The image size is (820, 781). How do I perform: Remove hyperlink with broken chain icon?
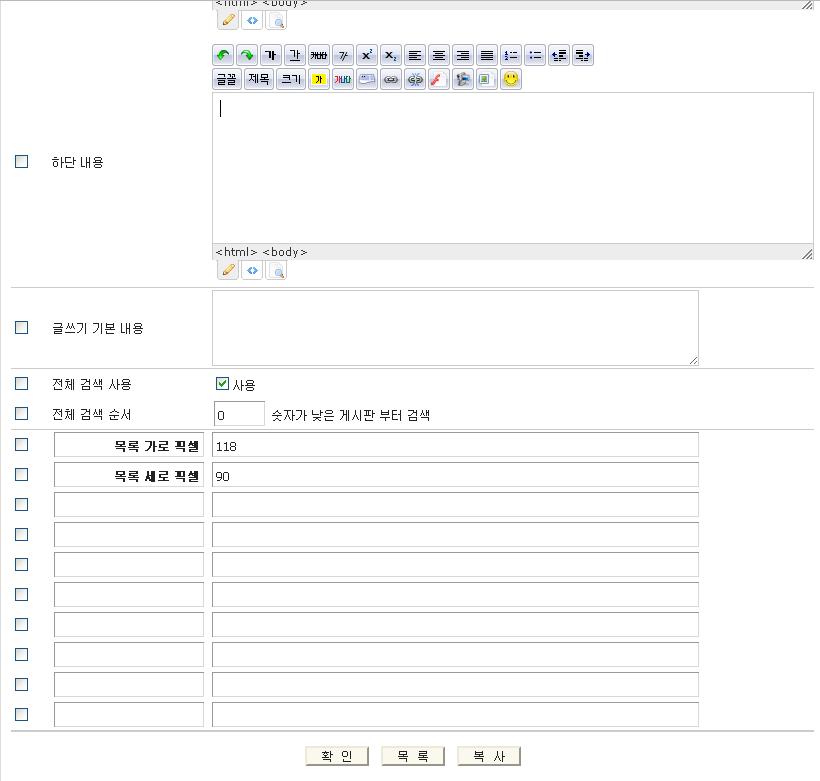[x=415, y=80]
